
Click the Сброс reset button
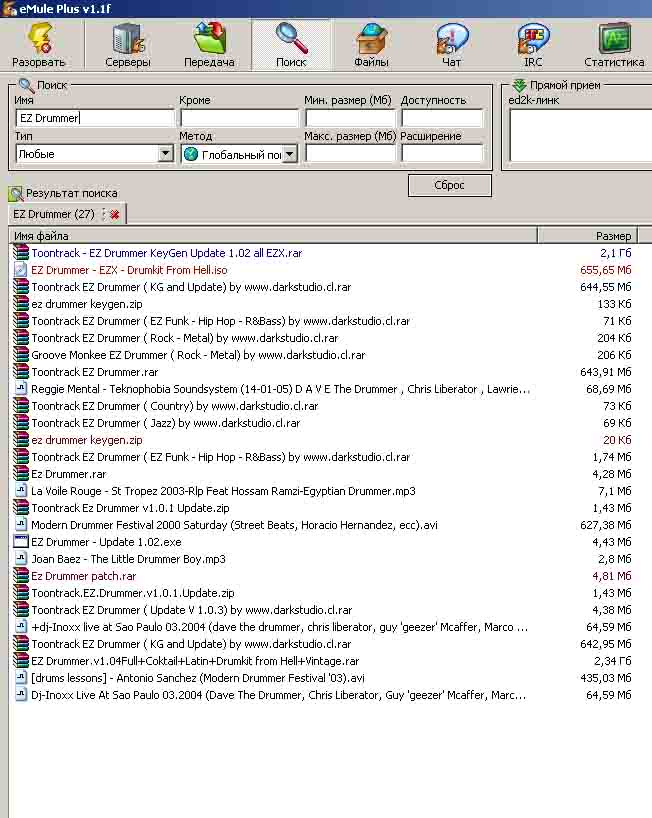450,185
